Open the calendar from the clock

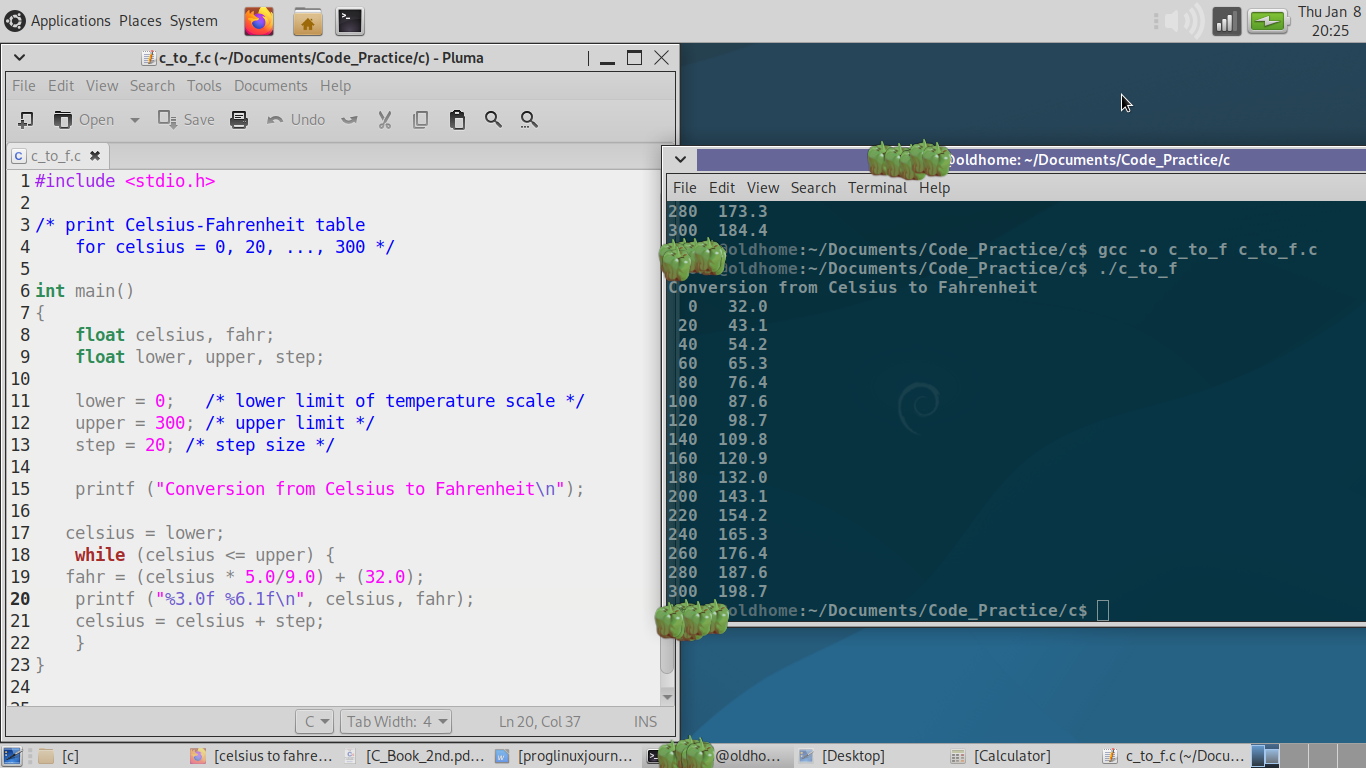(1330, 21)
